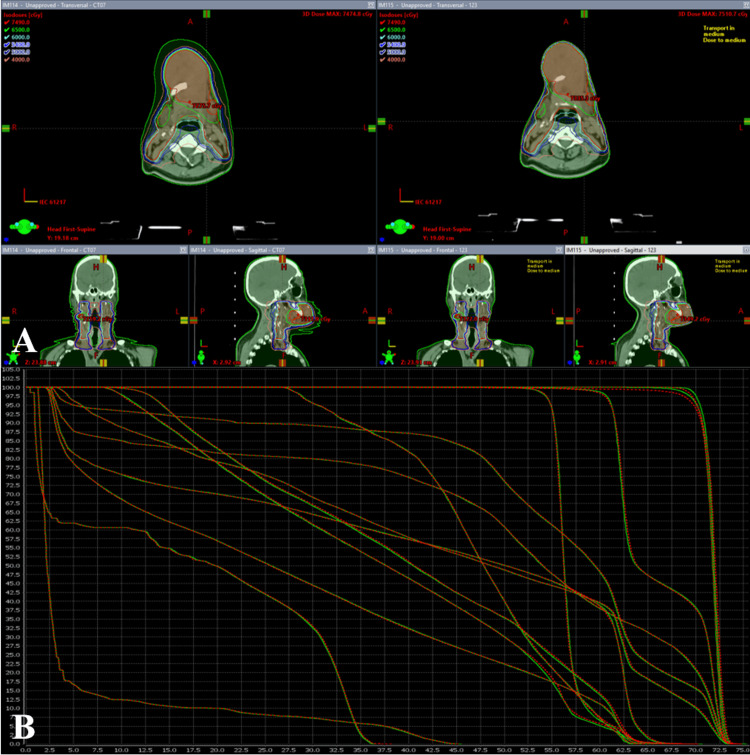Click the patient orientation figure in IM115 sagittal view
The height and width of the screenshot is (755, 750).
577,357
